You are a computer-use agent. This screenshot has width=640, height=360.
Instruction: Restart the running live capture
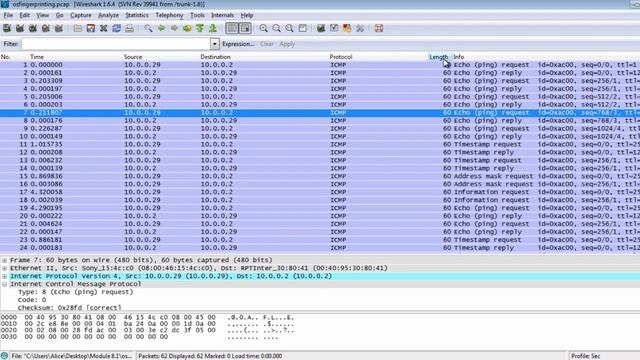(x=59, y=28)
